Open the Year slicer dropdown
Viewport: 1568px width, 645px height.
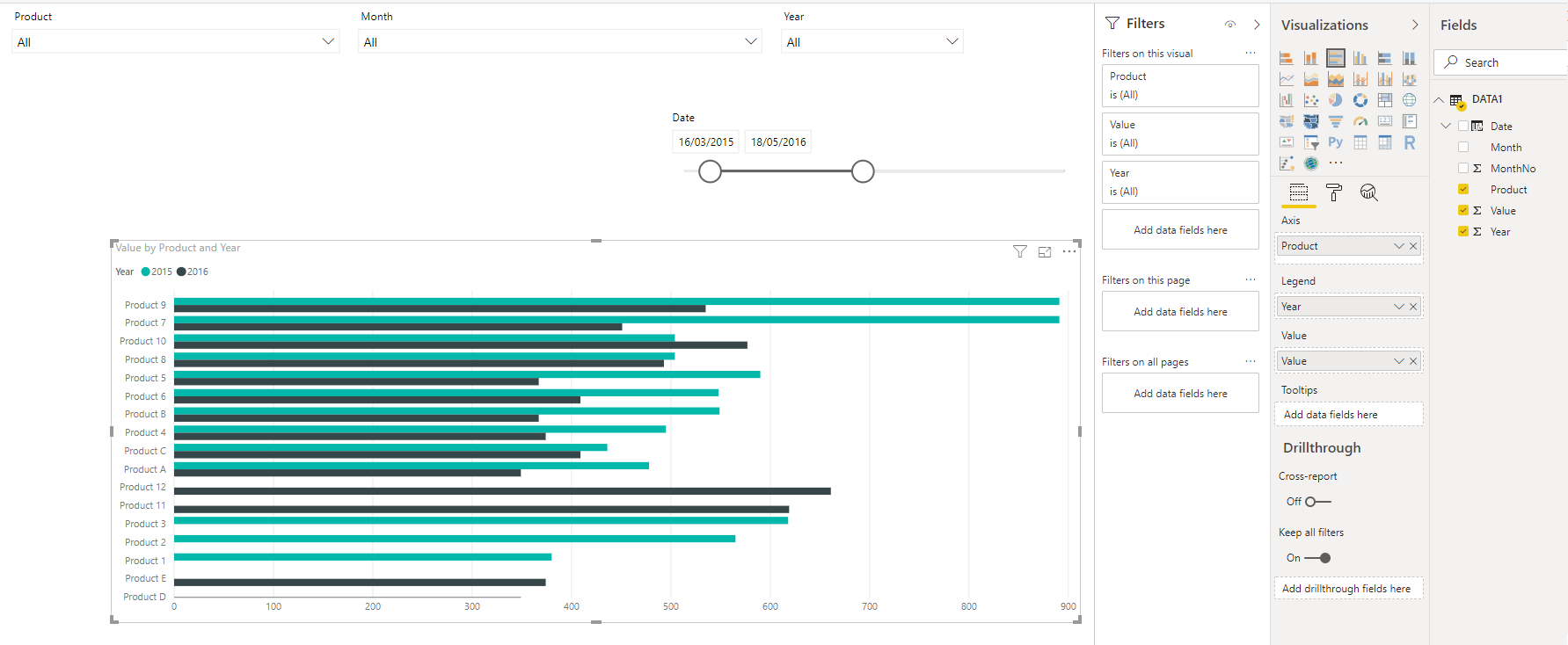(x=872, y=41)
